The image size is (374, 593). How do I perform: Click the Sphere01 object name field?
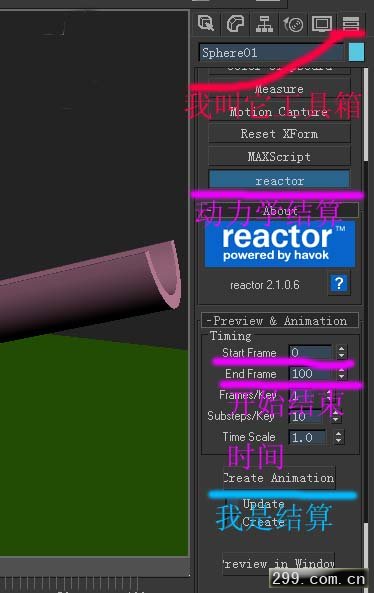coord(271,53)
